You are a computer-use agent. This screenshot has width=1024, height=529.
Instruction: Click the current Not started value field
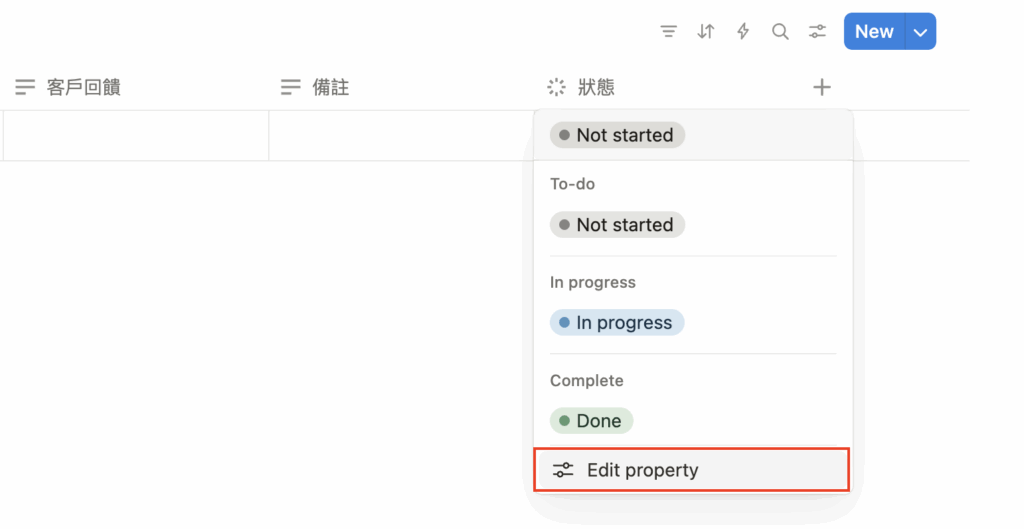click(616, 135)
